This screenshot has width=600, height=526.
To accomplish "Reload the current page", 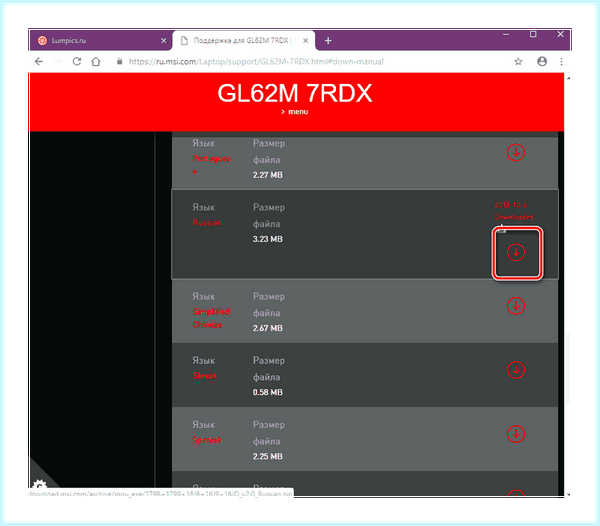I will [x=77, y=61].
